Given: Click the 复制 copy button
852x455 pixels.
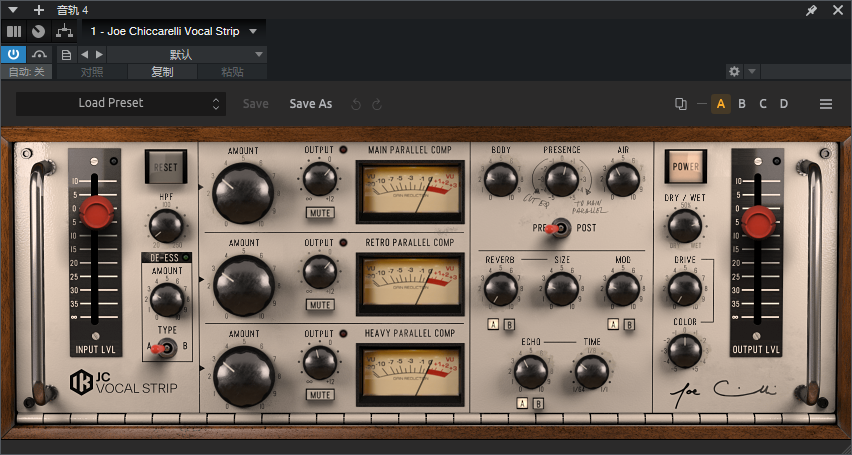Looking at the screenshot, I should click(162, 72).
